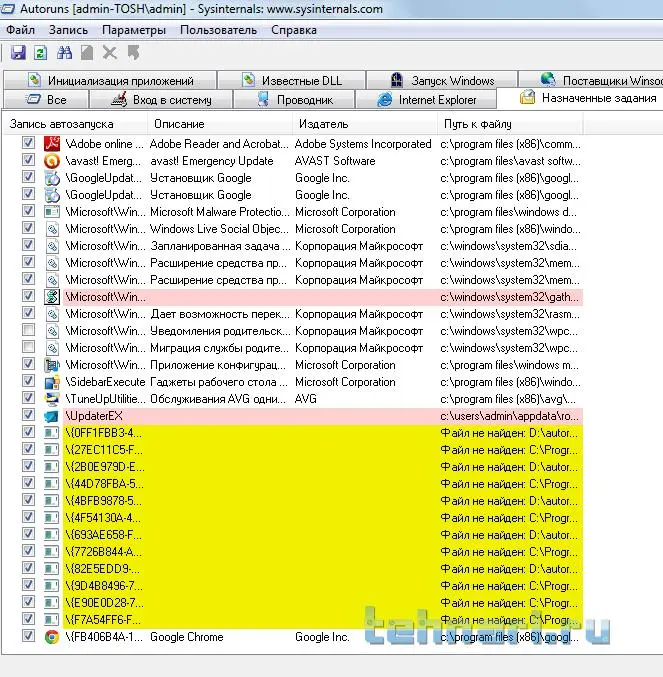Switch to the Internet Explorer tab

tap(426, 100)
